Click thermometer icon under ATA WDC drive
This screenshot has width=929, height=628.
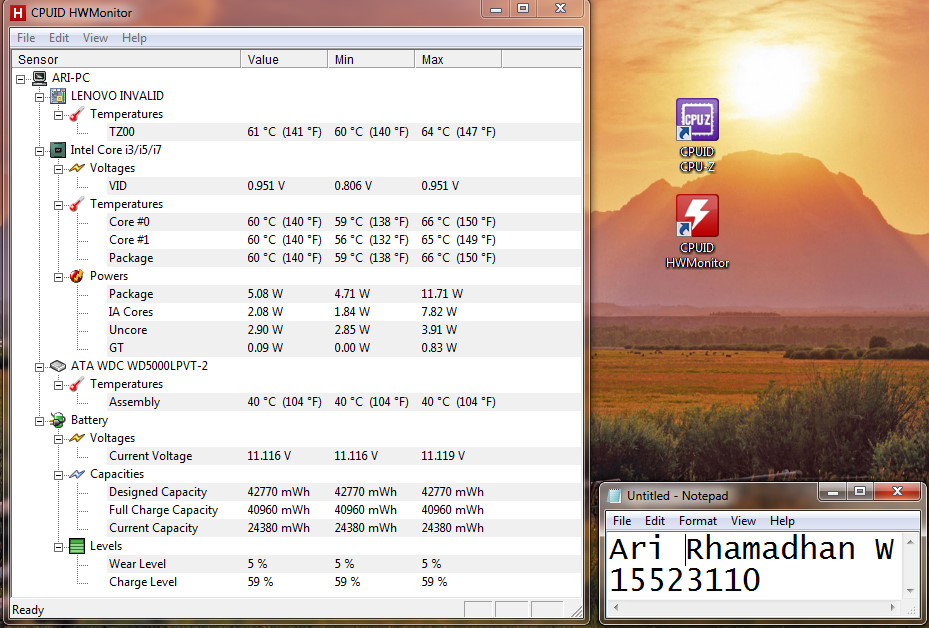point(76,384)
